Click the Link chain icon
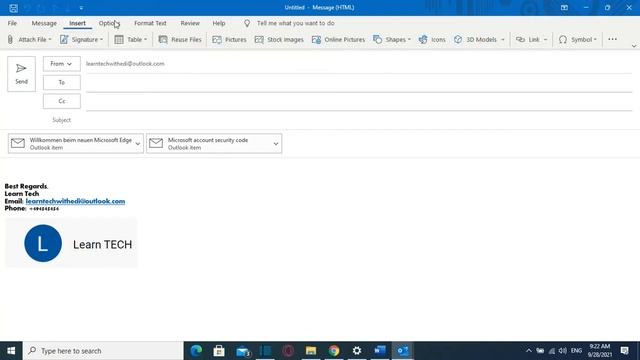This screenshot has height=360, width=640. click(520, 40)
